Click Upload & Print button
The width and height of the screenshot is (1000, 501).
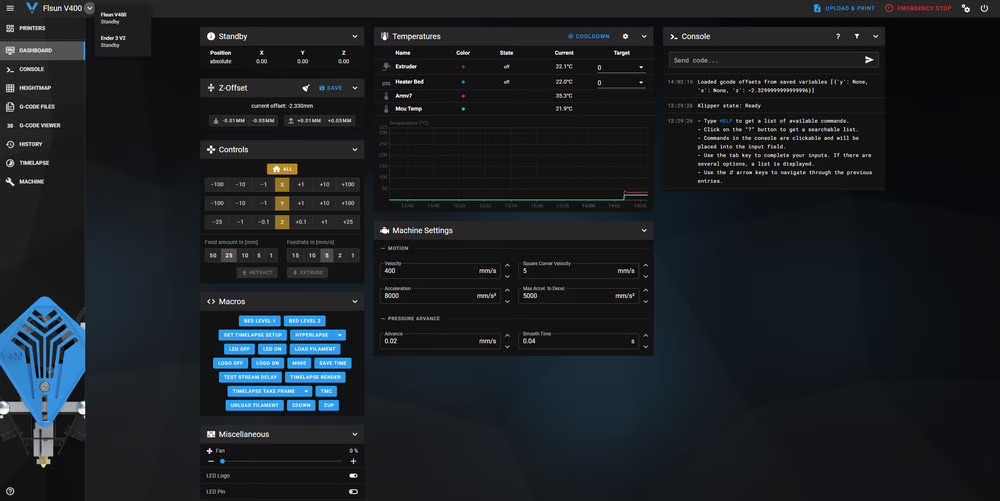click(x=844, y=8)
